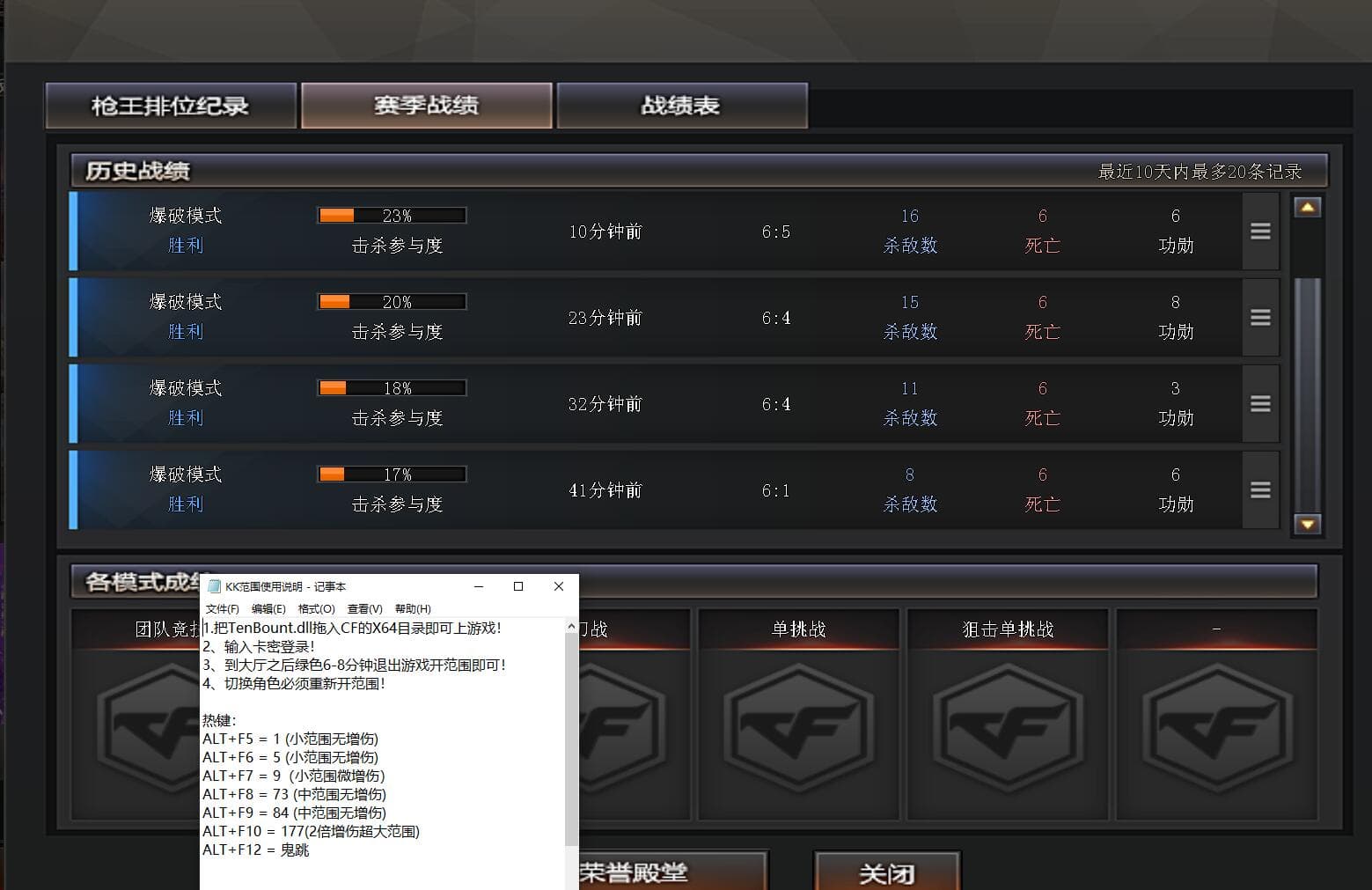Click the ALT+F5 = 1 line in Notepad
This screenshot has height=890, width=1372.
coord(290,739)
